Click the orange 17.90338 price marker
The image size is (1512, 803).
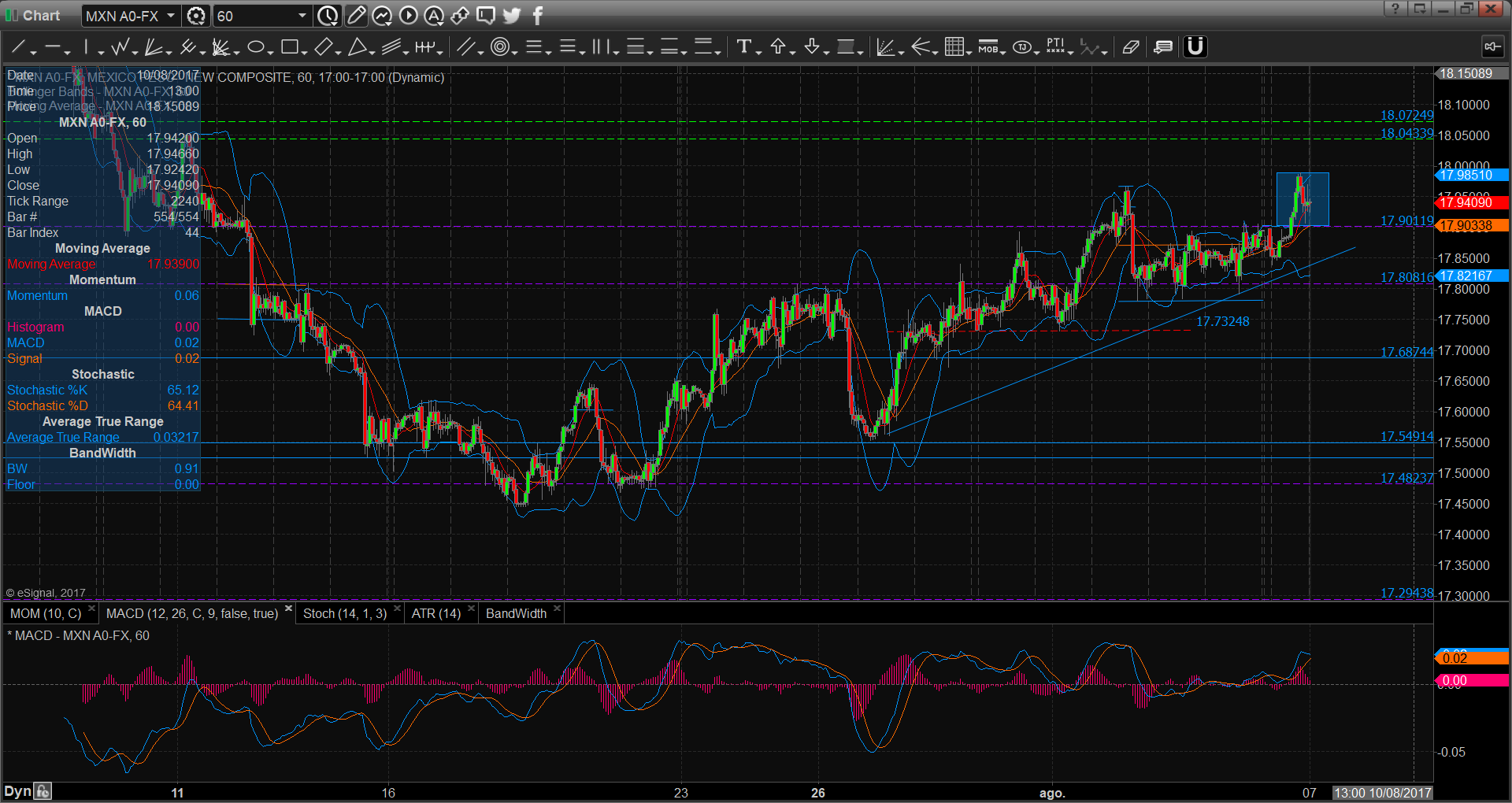click(1471, 226)
